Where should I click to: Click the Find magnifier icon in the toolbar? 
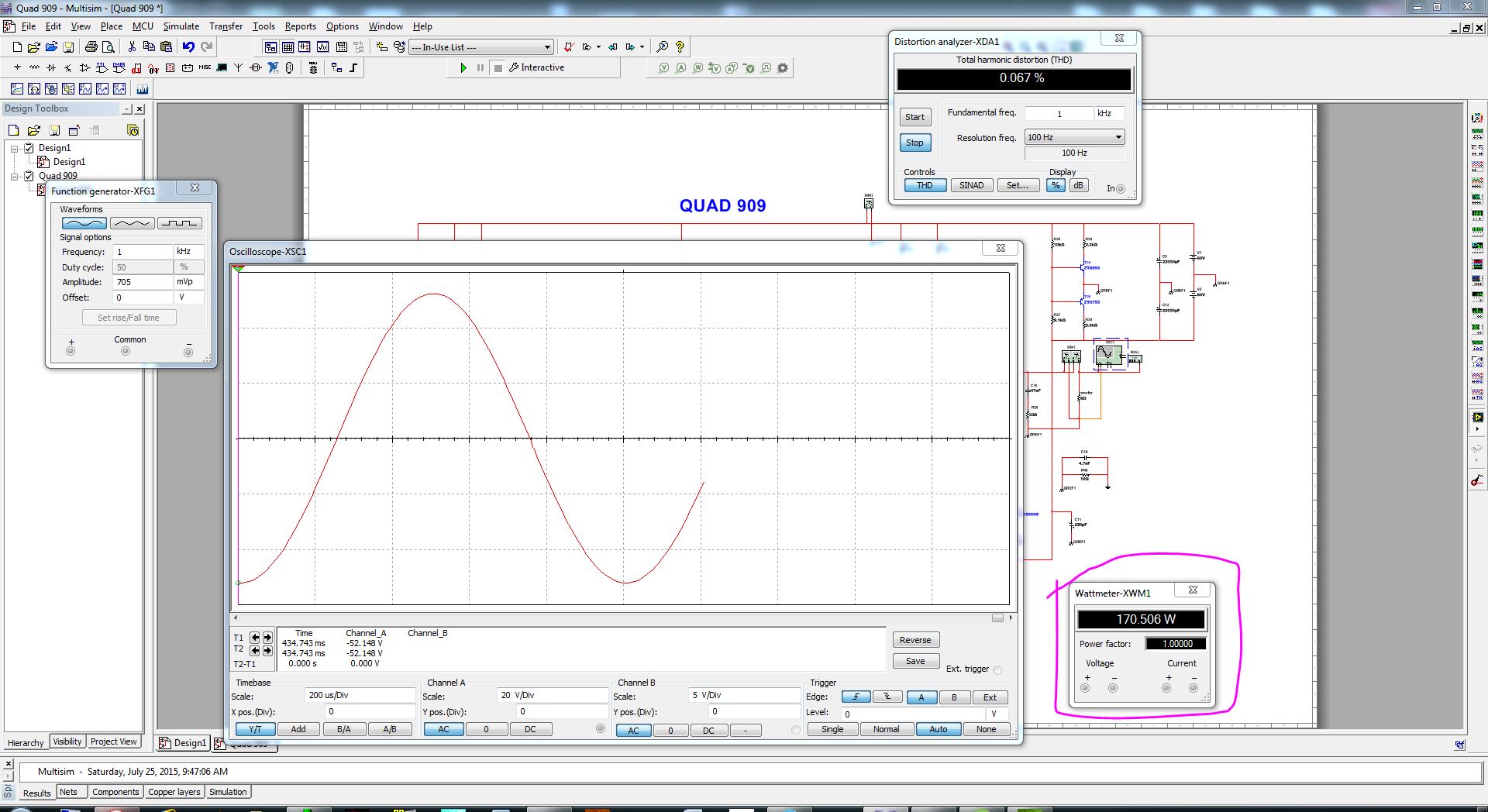[662, 47]
